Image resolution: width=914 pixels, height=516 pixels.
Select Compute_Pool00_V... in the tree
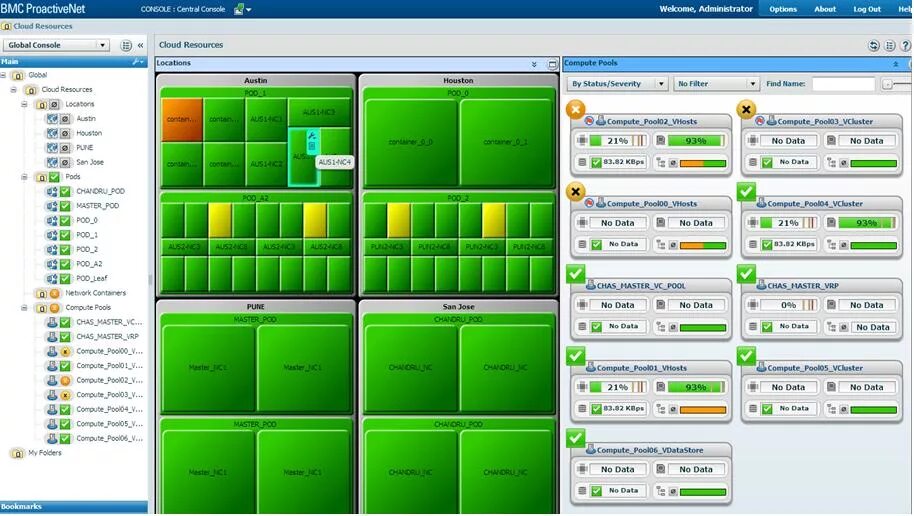(x=109, y=351)
